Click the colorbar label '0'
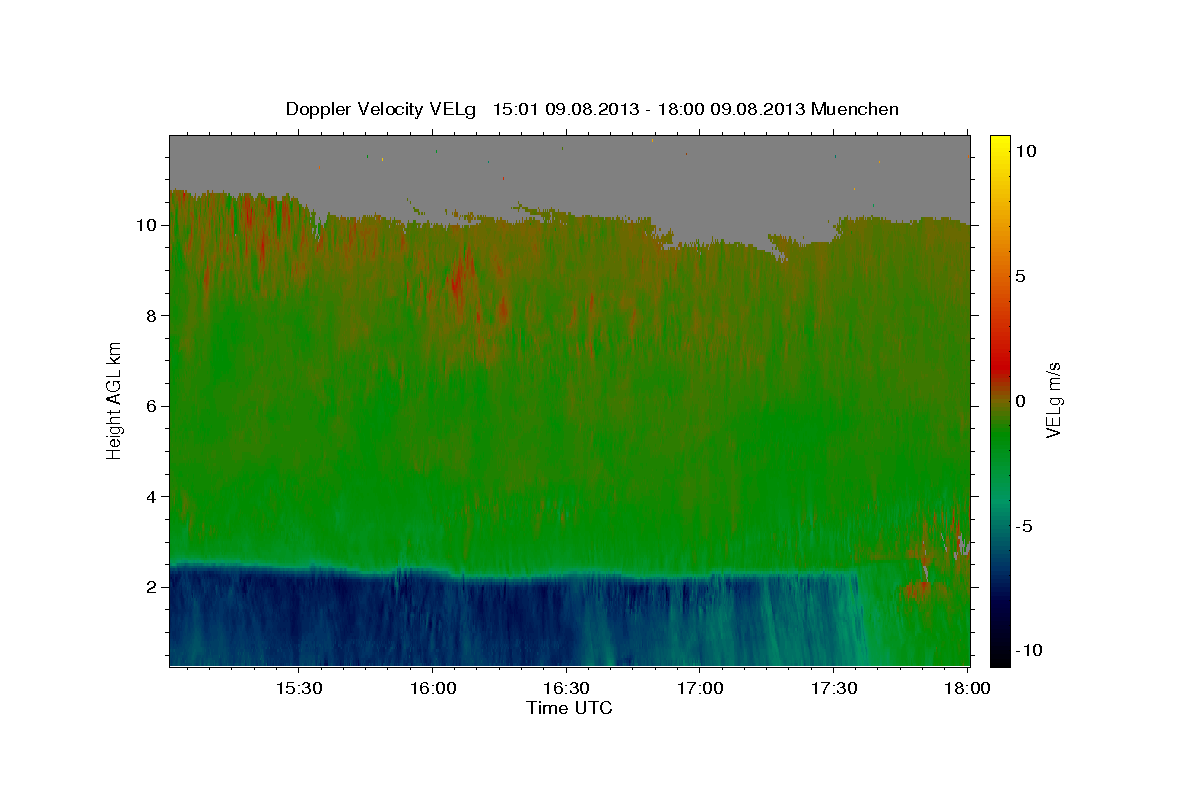Viewport: 1200px width, 800px height. [1021, 401]
